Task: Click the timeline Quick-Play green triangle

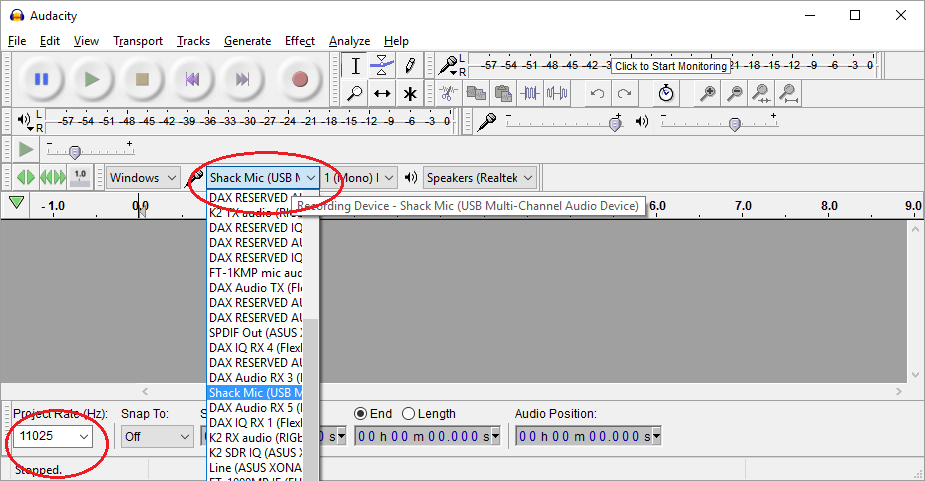Action: (17, 203)
